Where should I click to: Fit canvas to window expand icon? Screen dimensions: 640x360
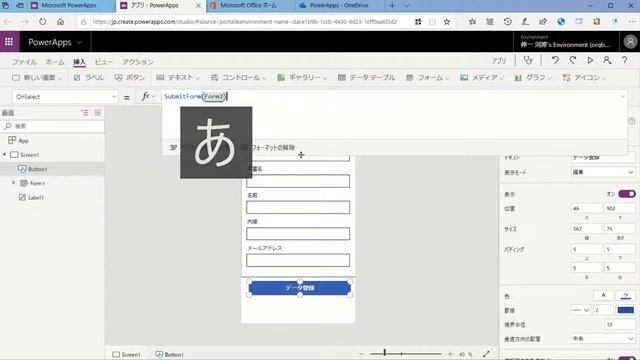[x=486, y=354]
